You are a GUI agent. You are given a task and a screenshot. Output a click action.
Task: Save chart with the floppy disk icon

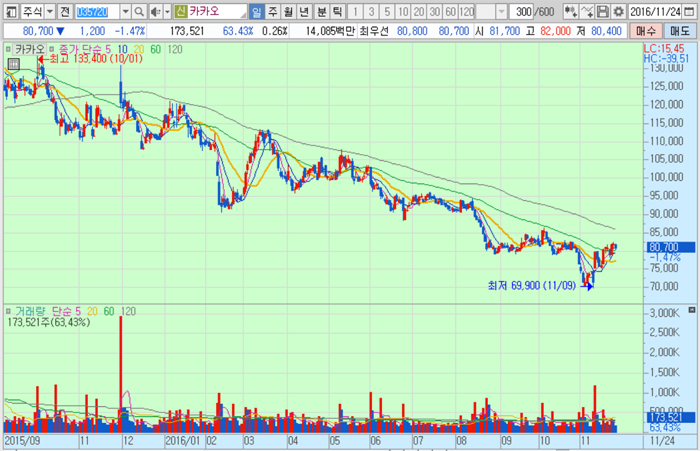[x=603, y=12]
